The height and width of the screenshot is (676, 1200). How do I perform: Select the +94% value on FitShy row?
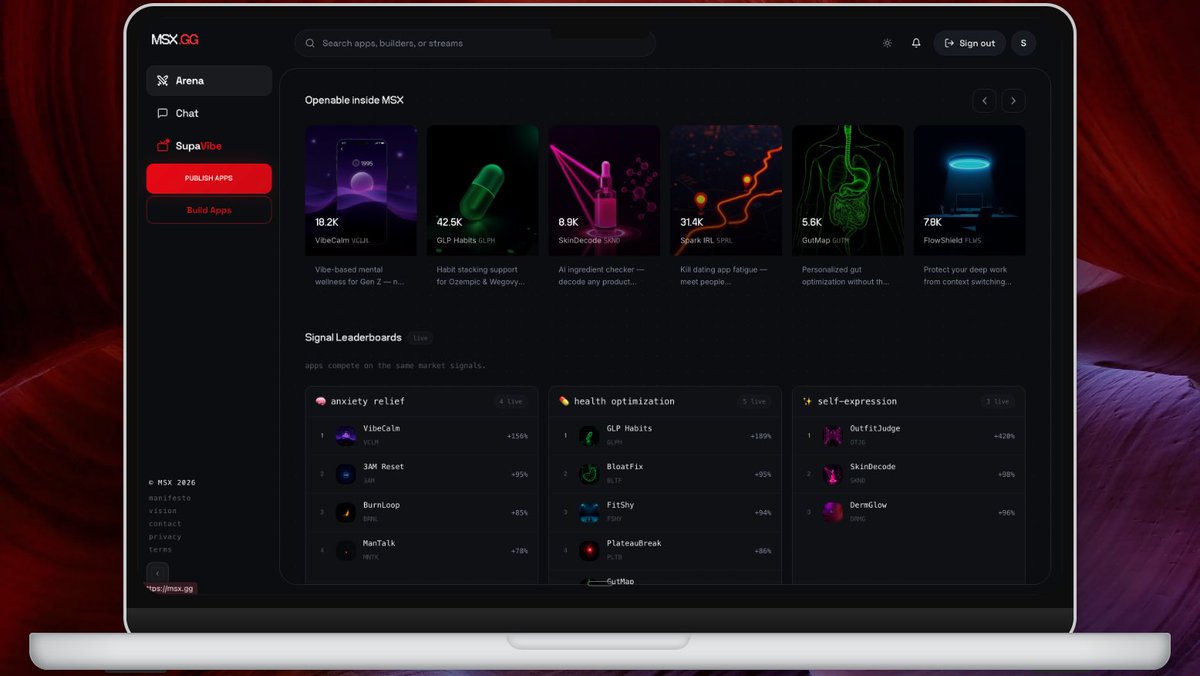[762, 512]
